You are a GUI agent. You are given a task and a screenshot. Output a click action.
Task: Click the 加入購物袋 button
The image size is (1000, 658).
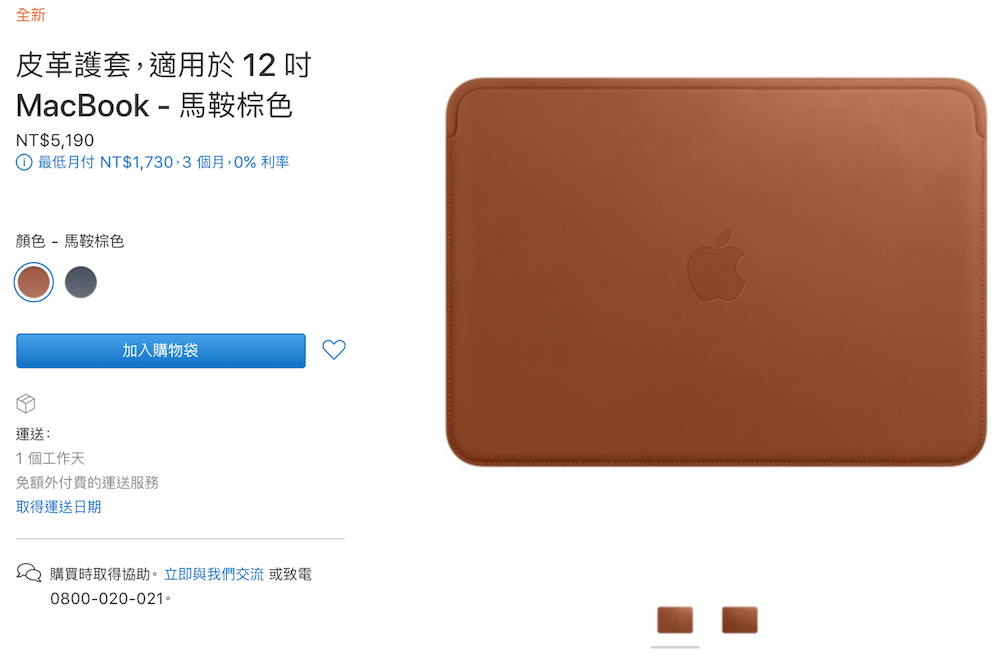[x=161, y=351]
